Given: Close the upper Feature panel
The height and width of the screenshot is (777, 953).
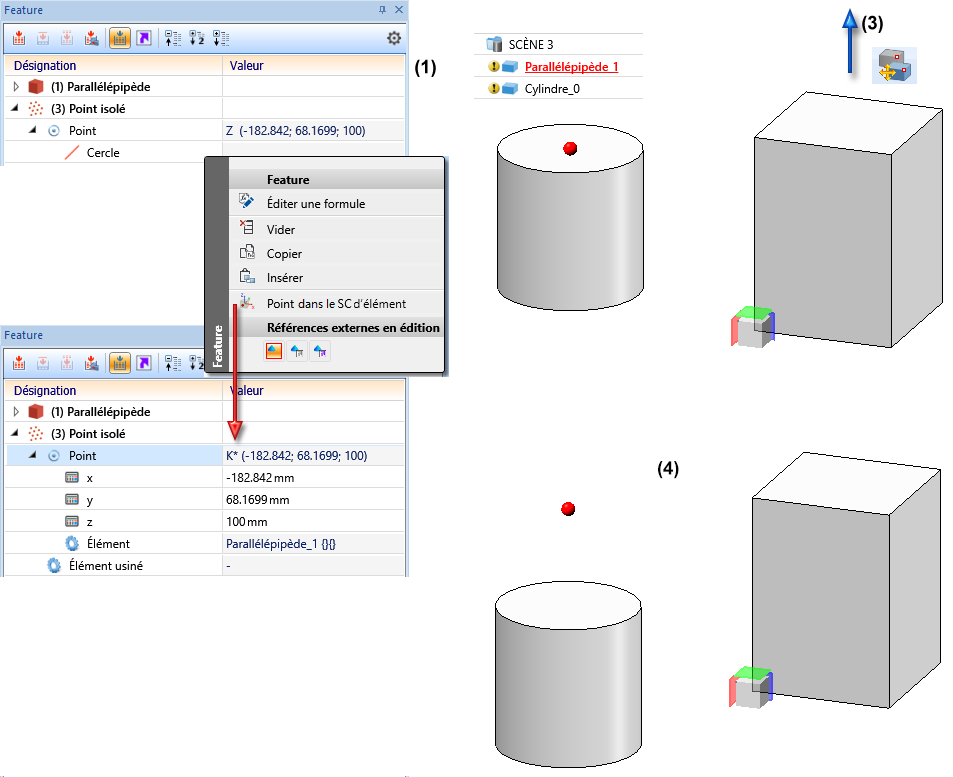Looking at the screenshot, I should coord(399,10).
